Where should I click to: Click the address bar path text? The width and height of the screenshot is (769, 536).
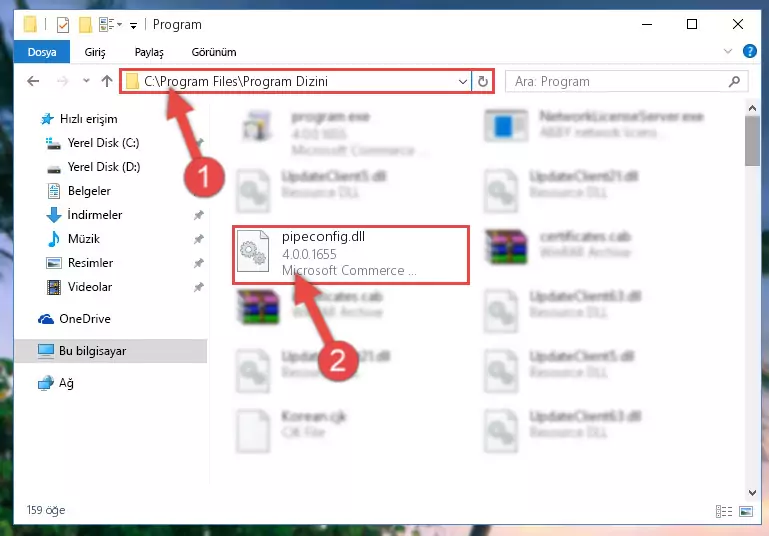pyautogui.click(x=236, y=81)
